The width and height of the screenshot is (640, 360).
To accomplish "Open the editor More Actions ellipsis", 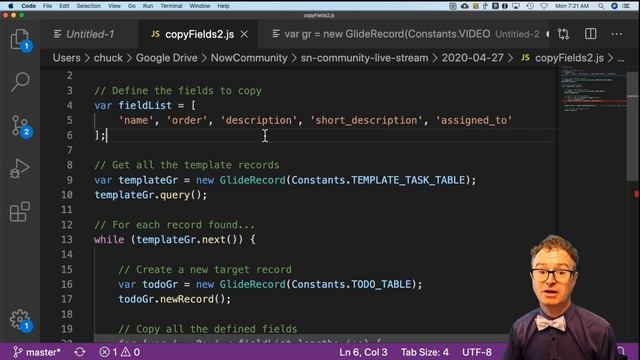I will [617, 34].
